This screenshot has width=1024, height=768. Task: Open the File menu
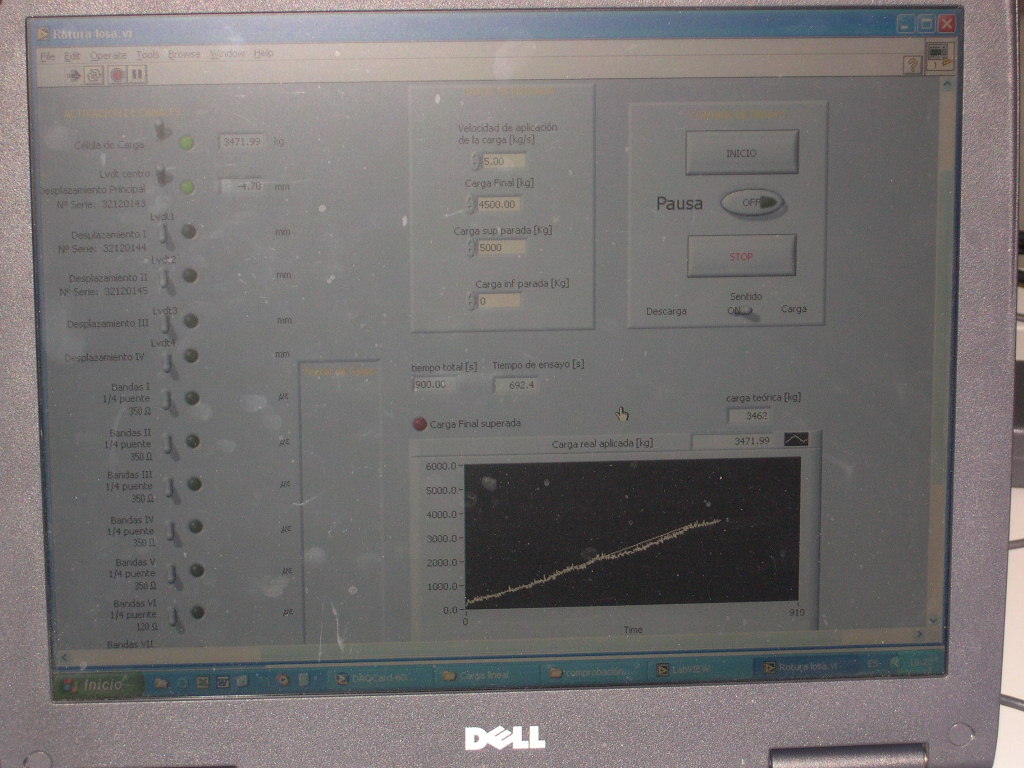[x=48, y=57]
